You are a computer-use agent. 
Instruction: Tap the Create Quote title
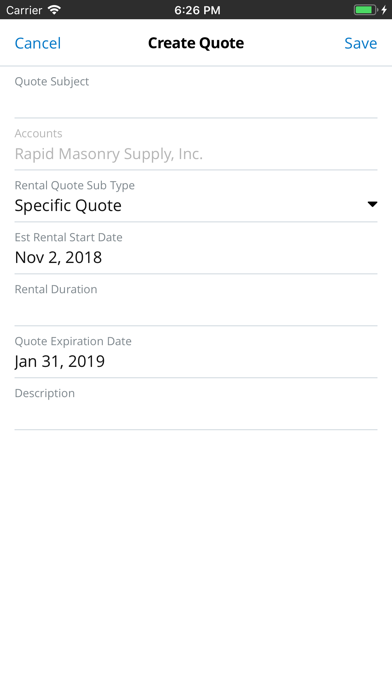coord(196,43)
